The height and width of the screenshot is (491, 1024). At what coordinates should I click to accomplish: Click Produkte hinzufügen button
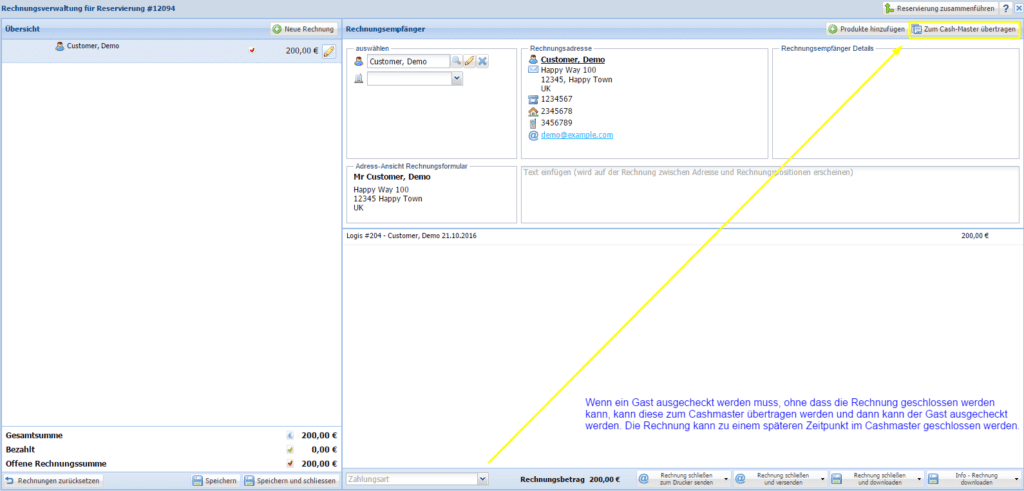tap(866, 29)
